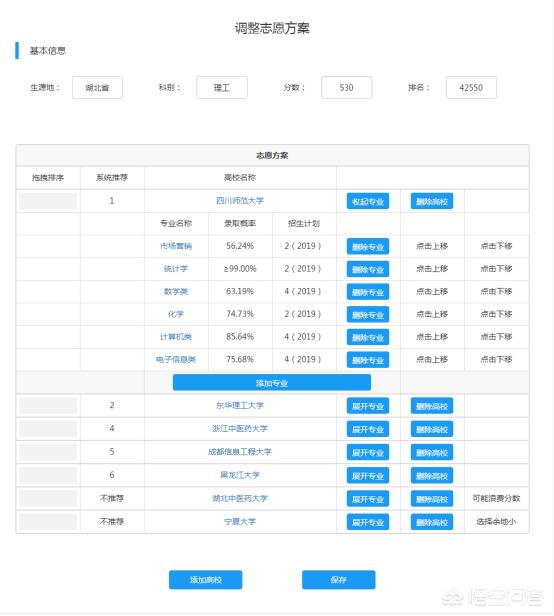Expand majors for 黑龙江大学
Image resolution: width=554 pixels, height=616 pixels.
pos(368,476)
